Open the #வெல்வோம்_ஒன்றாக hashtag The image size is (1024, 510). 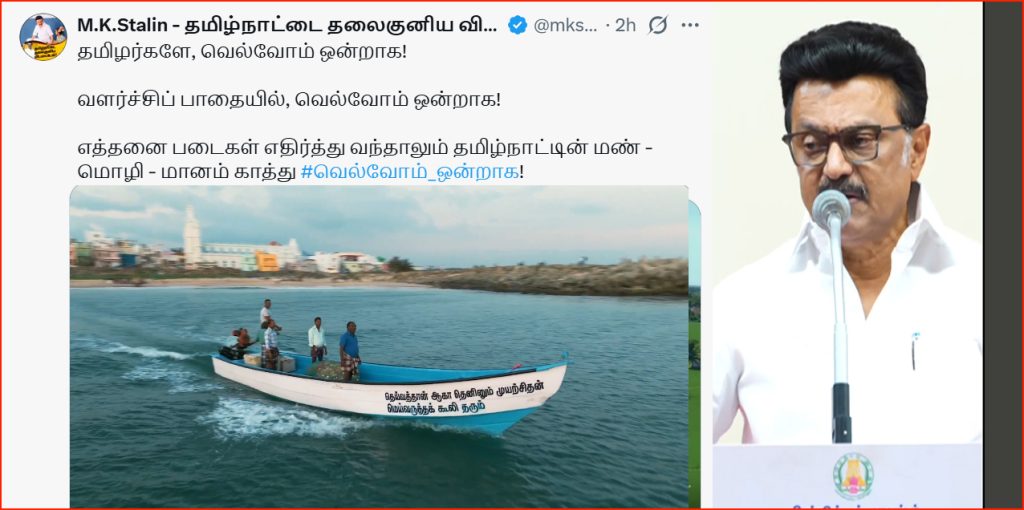tap(409, 173)
